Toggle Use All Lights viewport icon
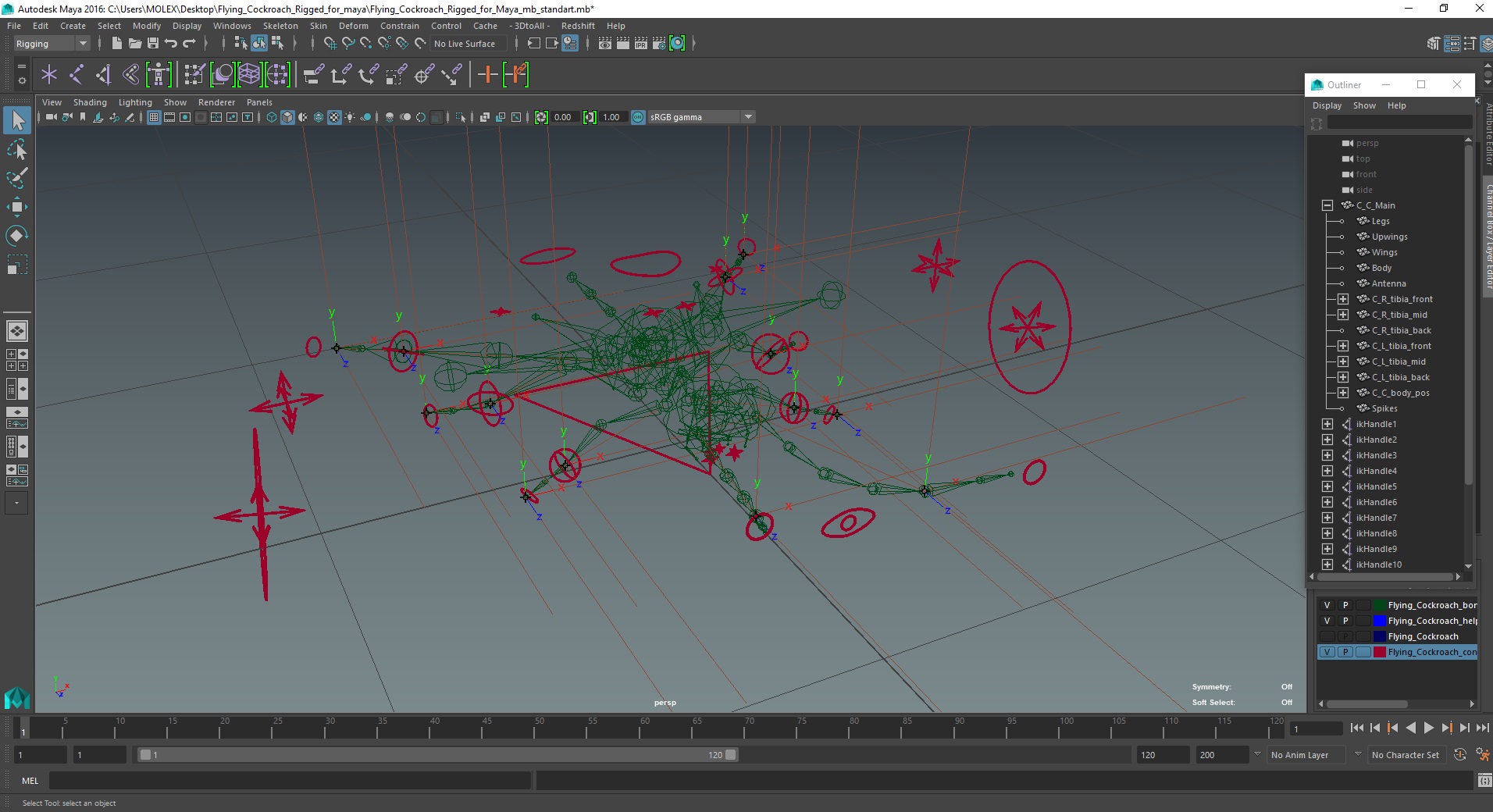The width and height of the screenshot is (1493, 812). point(350,117)
